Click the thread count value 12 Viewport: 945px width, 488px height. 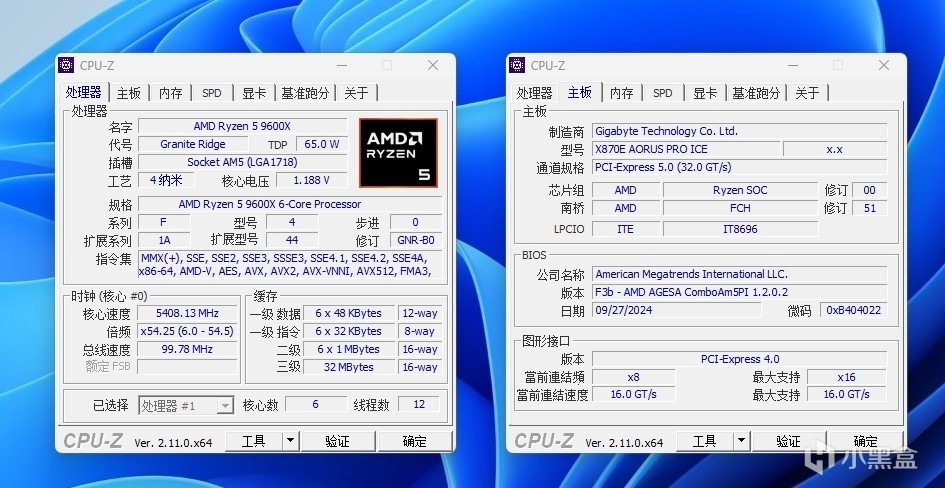click(x=419, y=404)
